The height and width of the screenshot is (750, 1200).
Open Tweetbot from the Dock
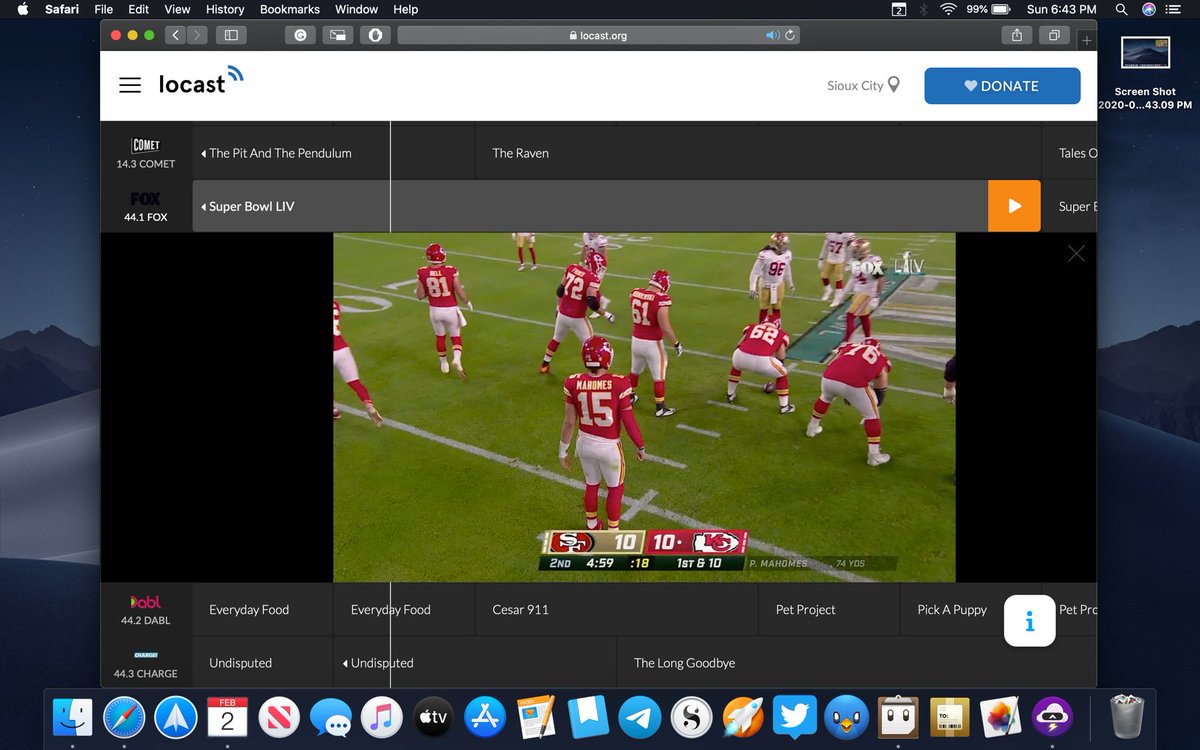tap(845, 717)
